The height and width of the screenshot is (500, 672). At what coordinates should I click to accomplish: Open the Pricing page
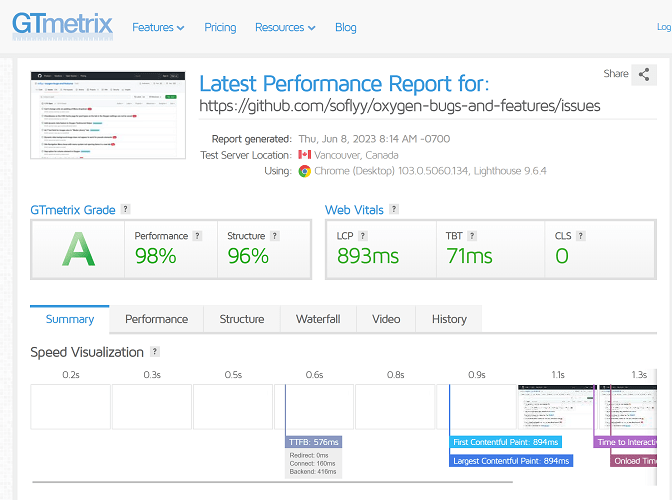click(x=220, y=27)
